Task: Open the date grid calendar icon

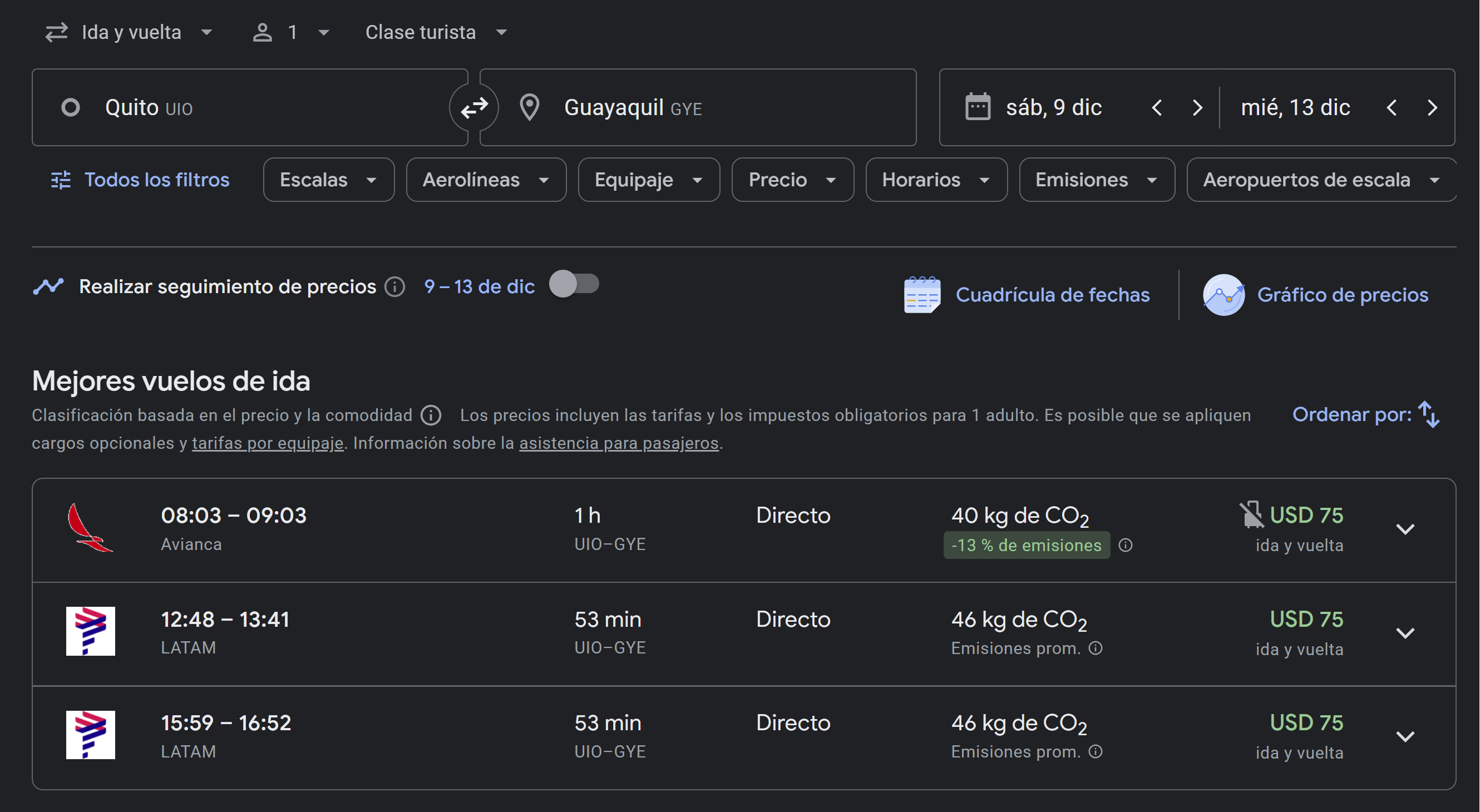Action: (921, 295)
